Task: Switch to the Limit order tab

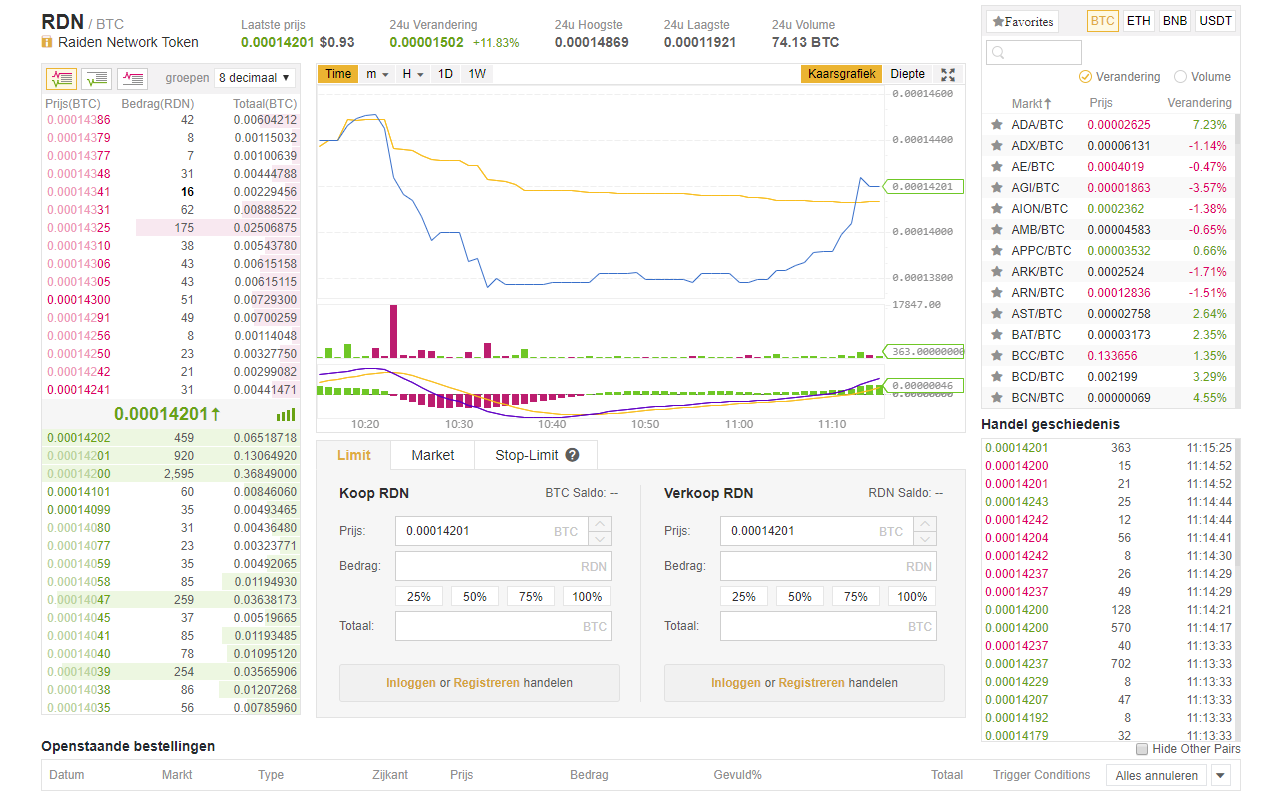Action: tap(353, 455)
